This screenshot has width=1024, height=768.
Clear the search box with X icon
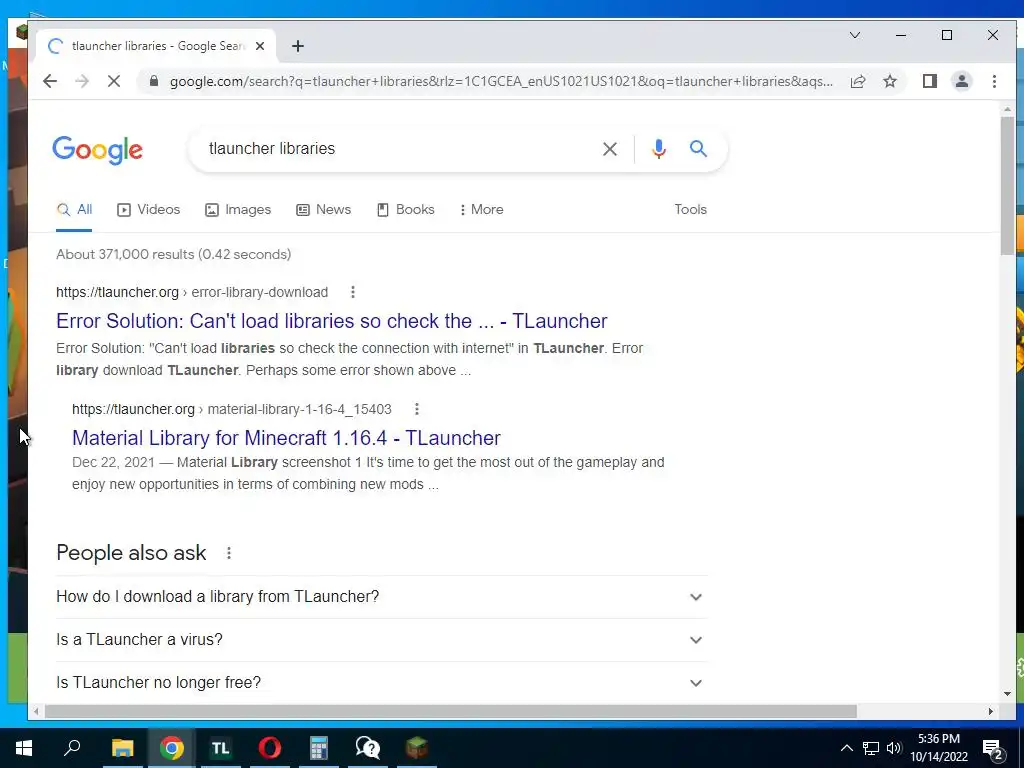click(x=609, y=149)
